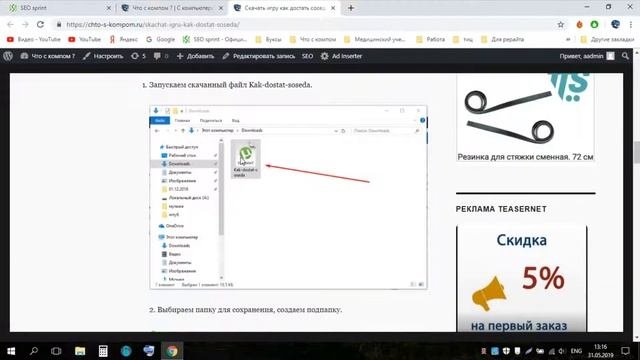
Task: Open File Explorer from the taskbar
Action: [80, 351]
